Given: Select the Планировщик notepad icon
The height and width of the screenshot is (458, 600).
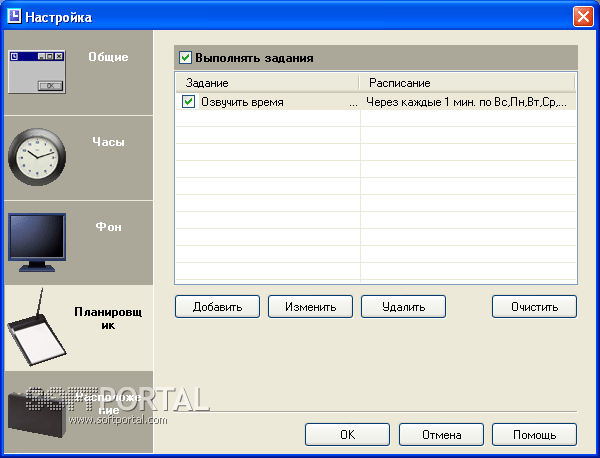Looking at the screenshot, I should click(x=37, y=327).
